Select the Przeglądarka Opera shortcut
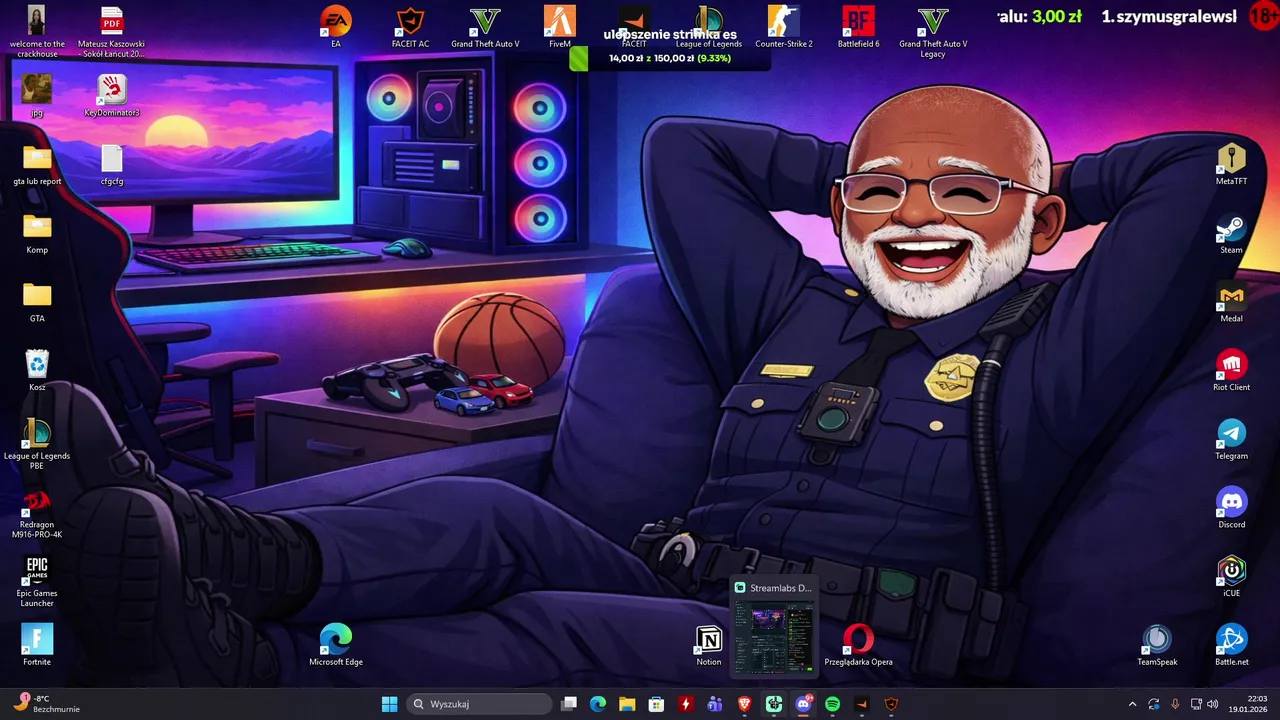The image size is (1280, 720). pos(858,645)
